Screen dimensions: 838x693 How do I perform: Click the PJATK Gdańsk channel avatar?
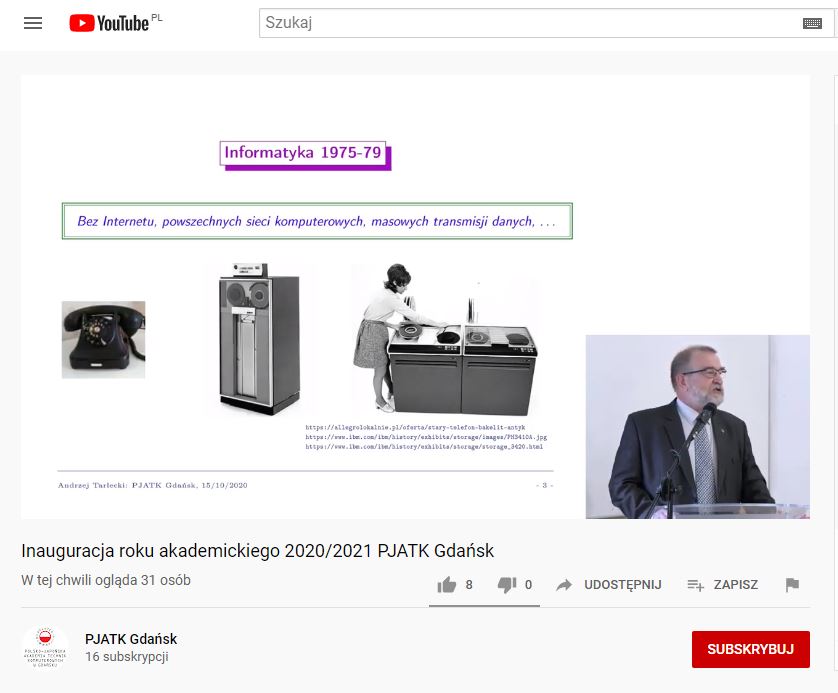(45, 648)
